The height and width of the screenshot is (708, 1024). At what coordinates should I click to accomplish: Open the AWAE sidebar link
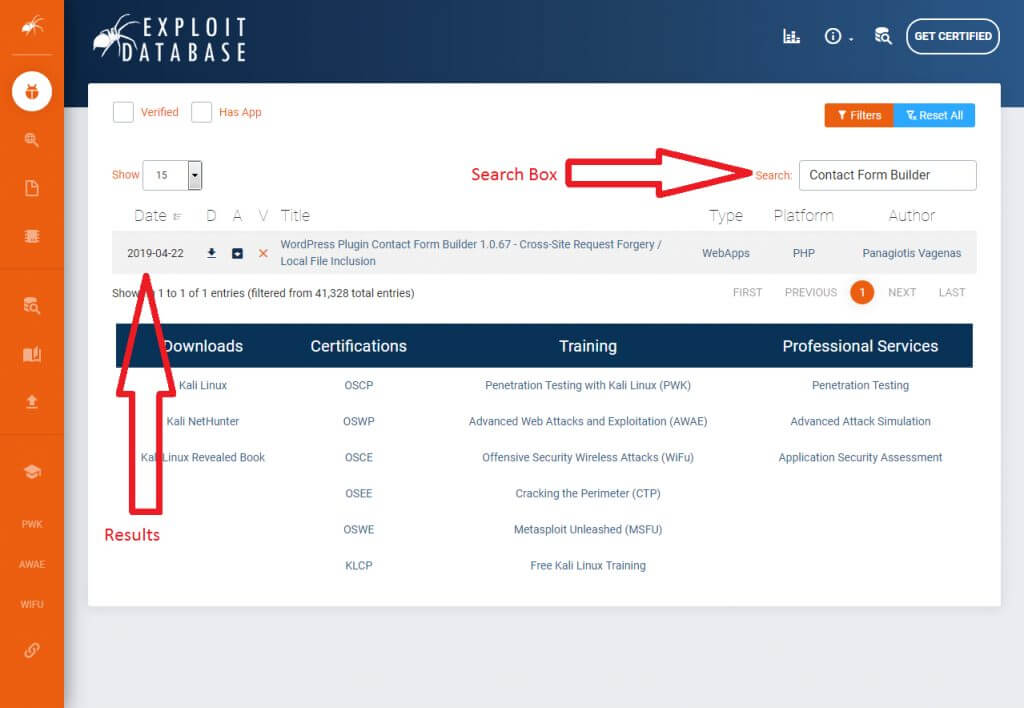coord(31,564)
